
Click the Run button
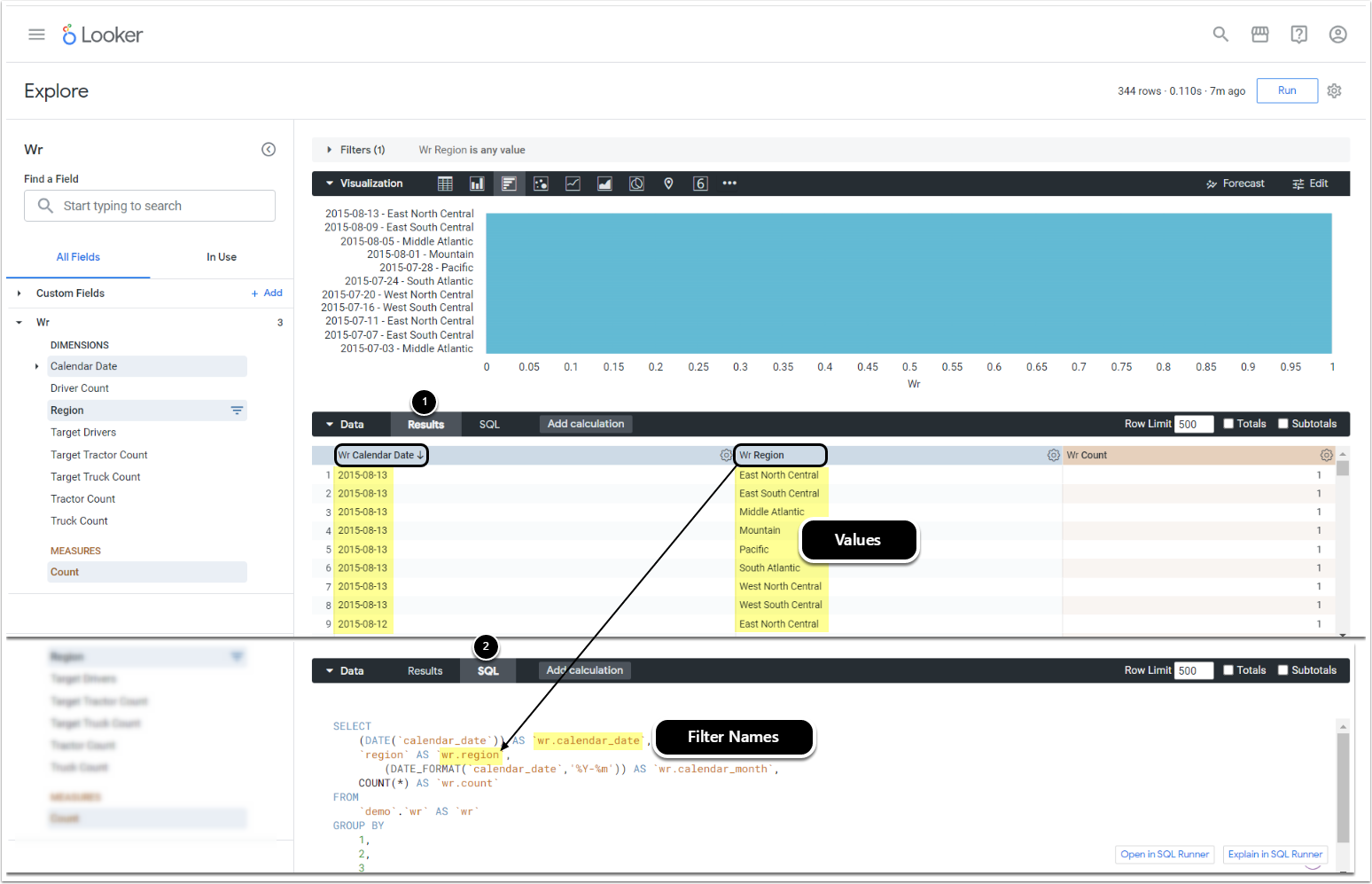point(1286,90)
